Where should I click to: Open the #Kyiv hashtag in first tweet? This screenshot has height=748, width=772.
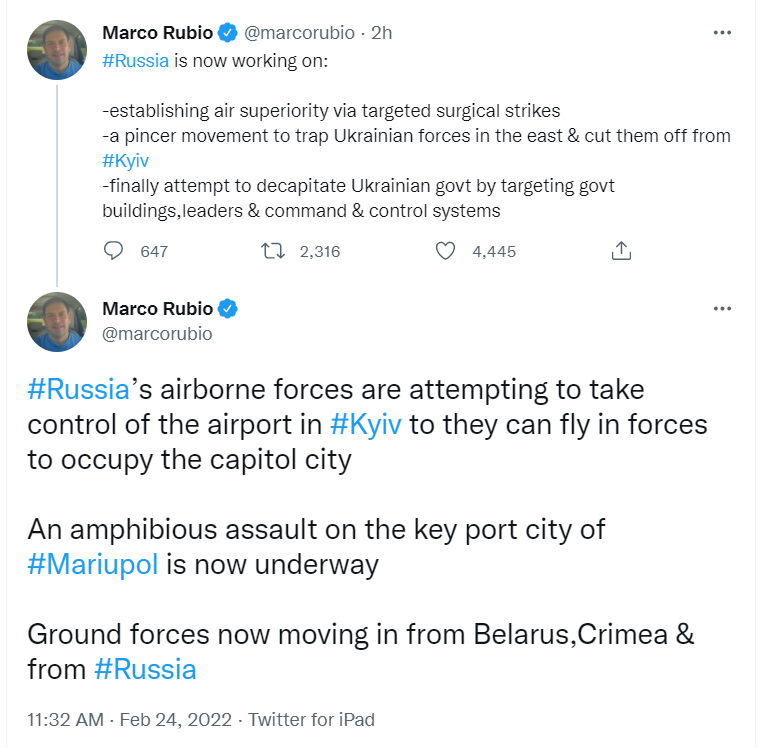125,160
